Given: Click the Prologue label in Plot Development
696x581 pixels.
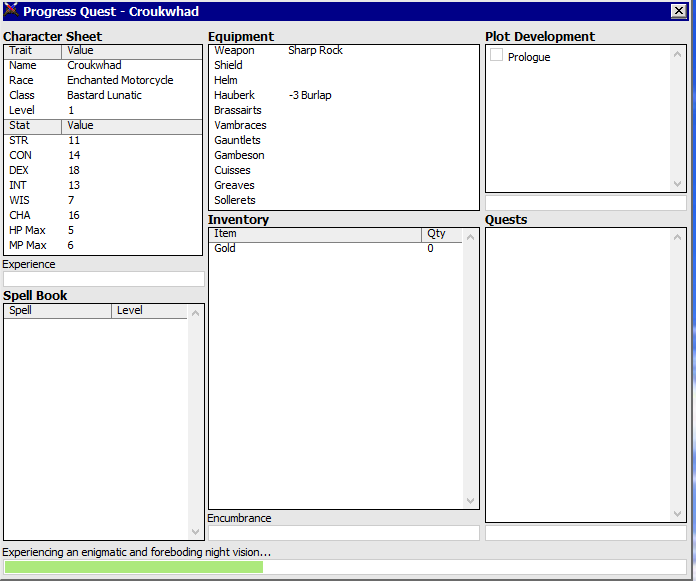Looking at the screenshot, I should pos(529,57).
